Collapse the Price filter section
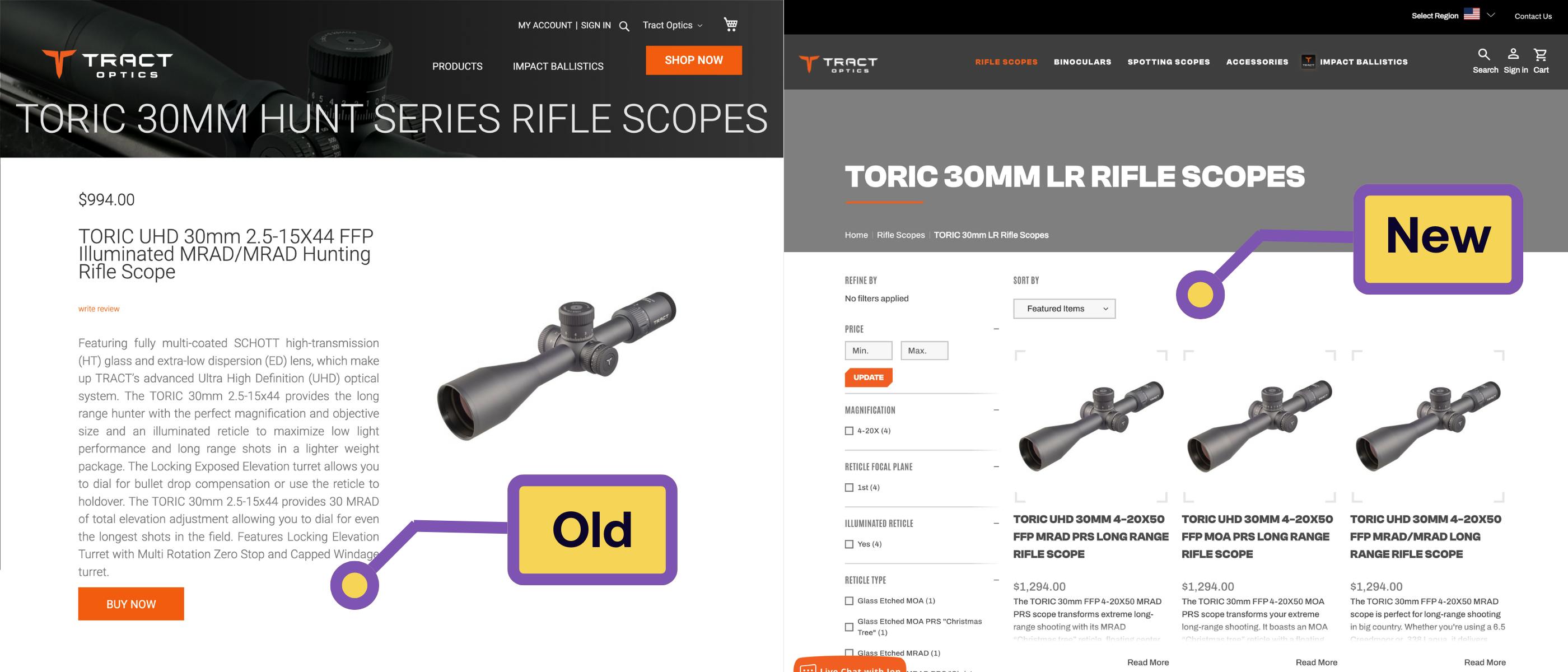This screenshot has width=1568, height=672. [996, 329]
